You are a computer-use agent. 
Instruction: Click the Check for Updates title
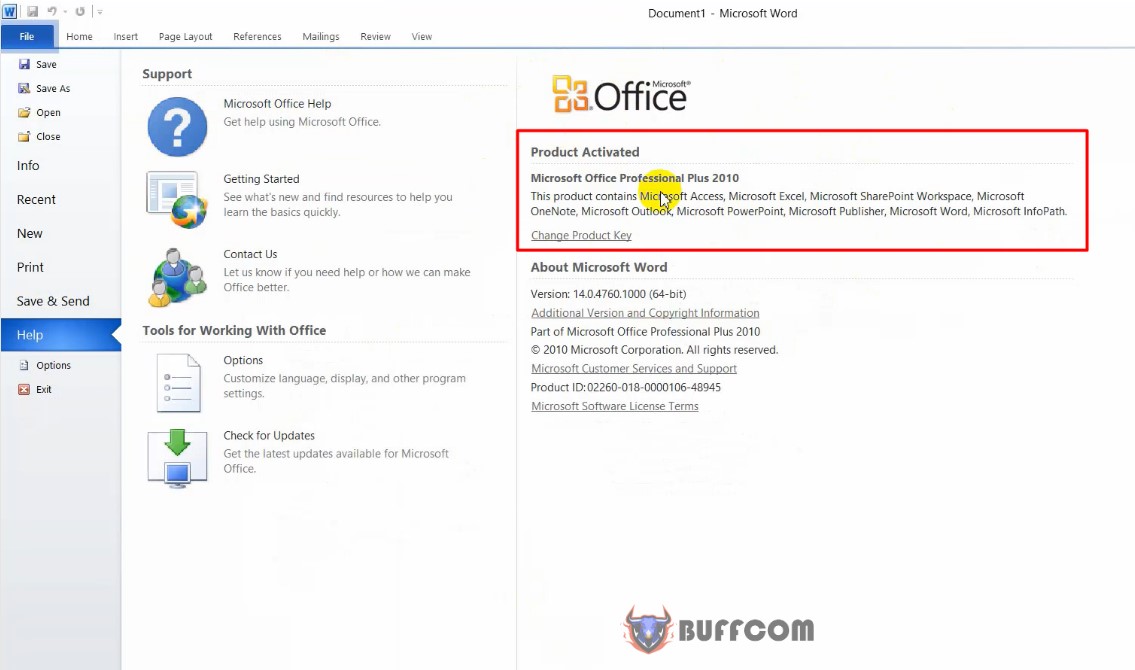pos(269,435)
